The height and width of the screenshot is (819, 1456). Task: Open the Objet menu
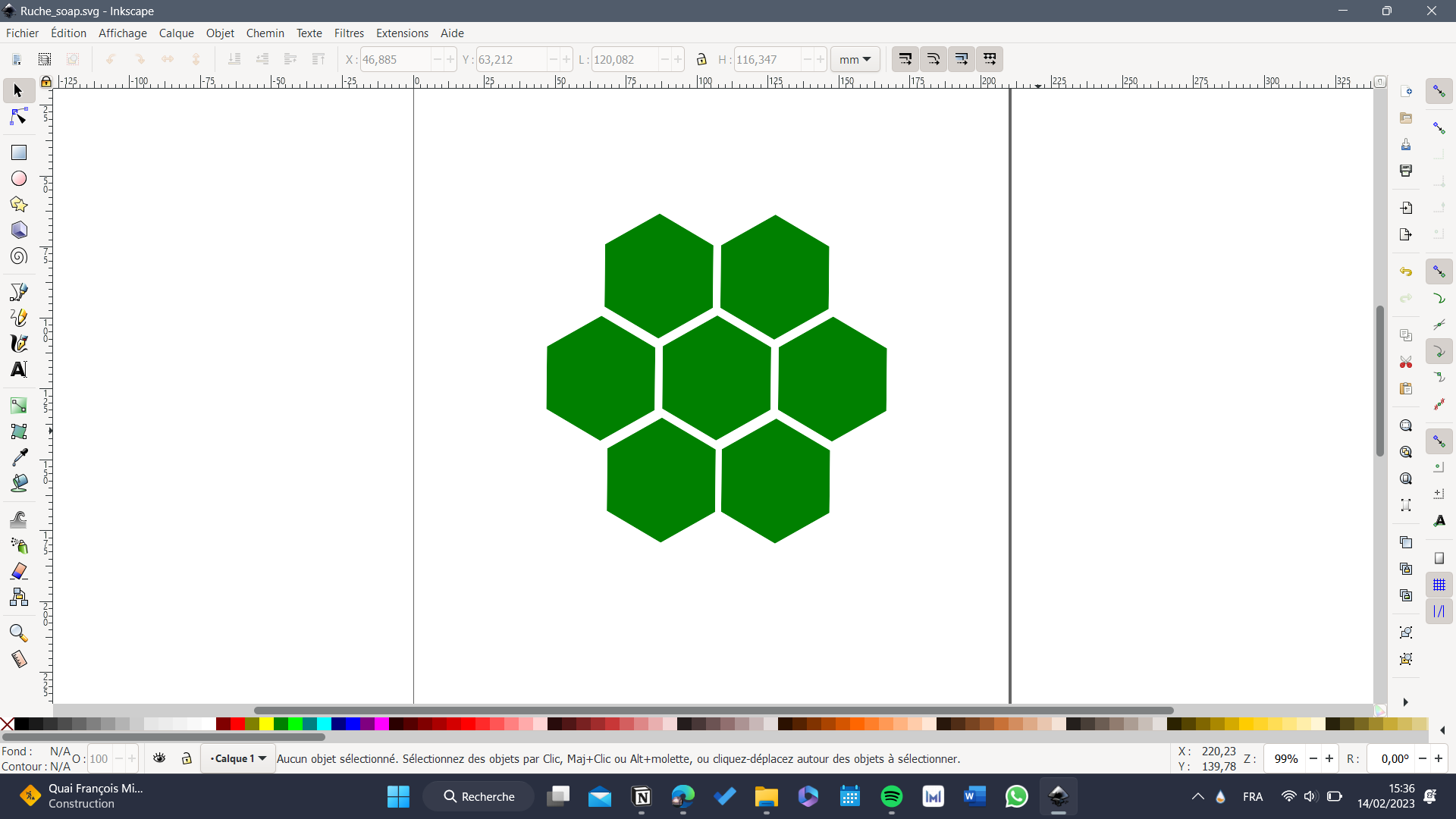220,33
